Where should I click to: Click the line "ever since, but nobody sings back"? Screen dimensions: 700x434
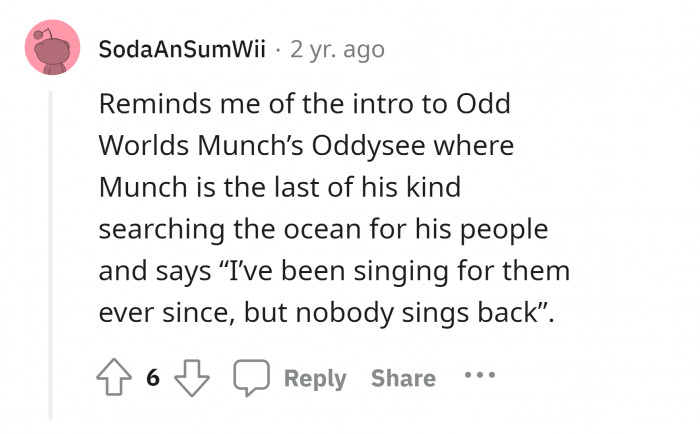(326, 312)
